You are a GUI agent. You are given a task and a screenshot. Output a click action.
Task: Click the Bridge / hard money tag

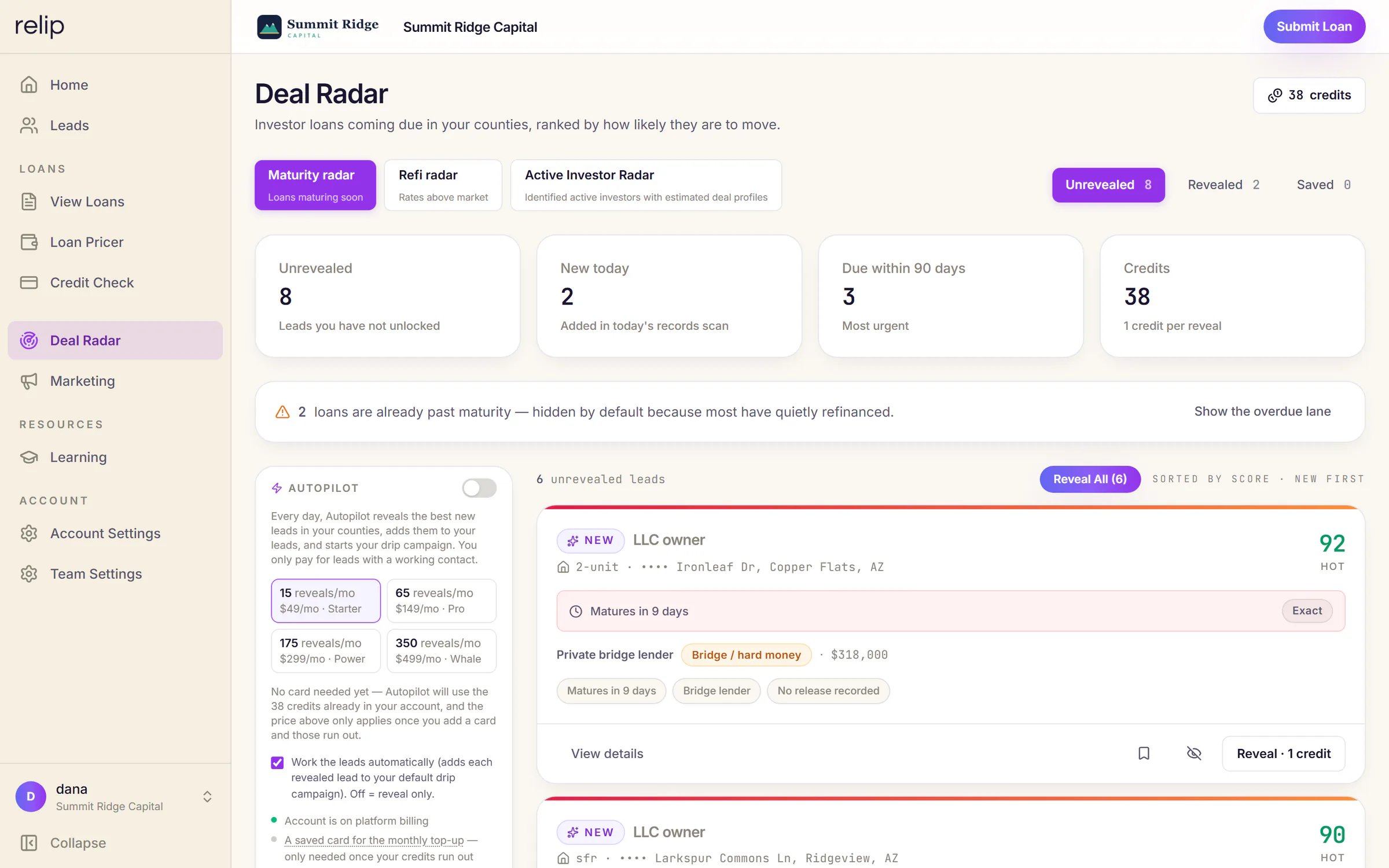click(x=746, y=654)
